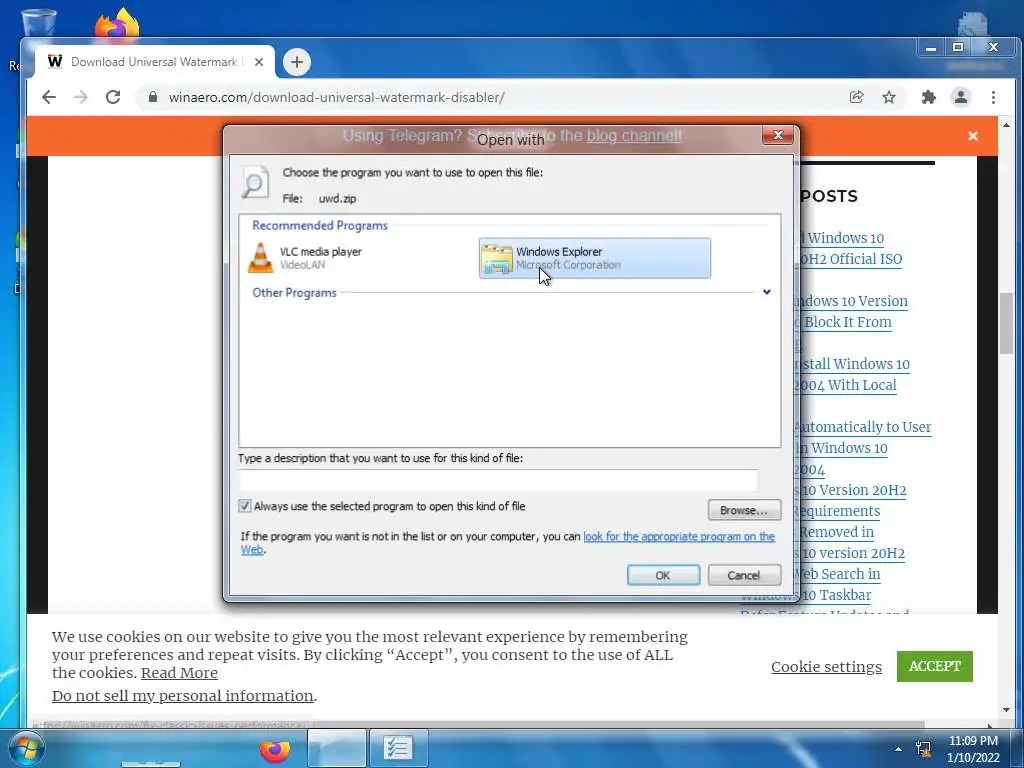The image size is (1024, 768).
Task: Bookmark this page with star icon
Action: click(889, 97)
